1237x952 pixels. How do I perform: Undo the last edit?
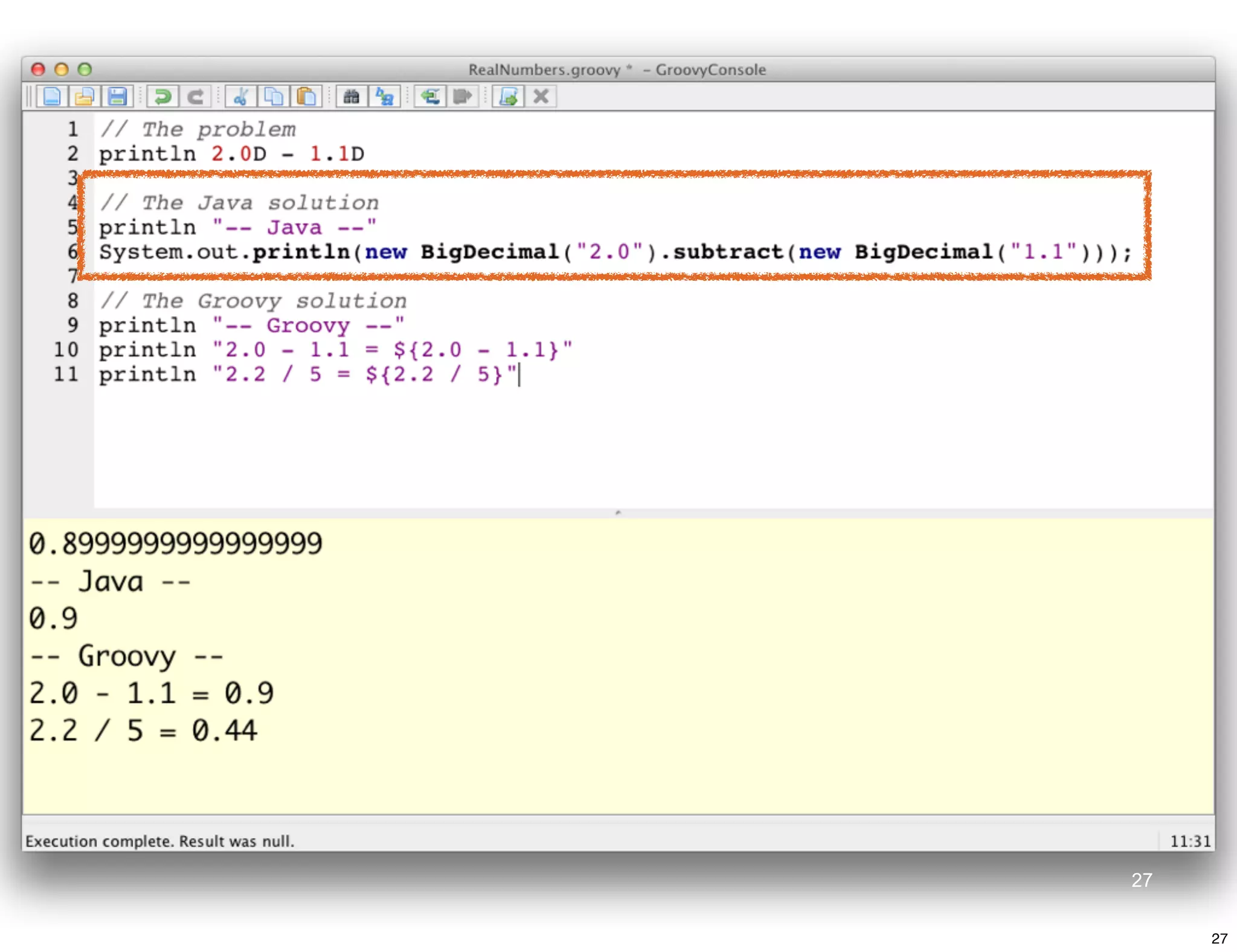click(x=162, y=97)
